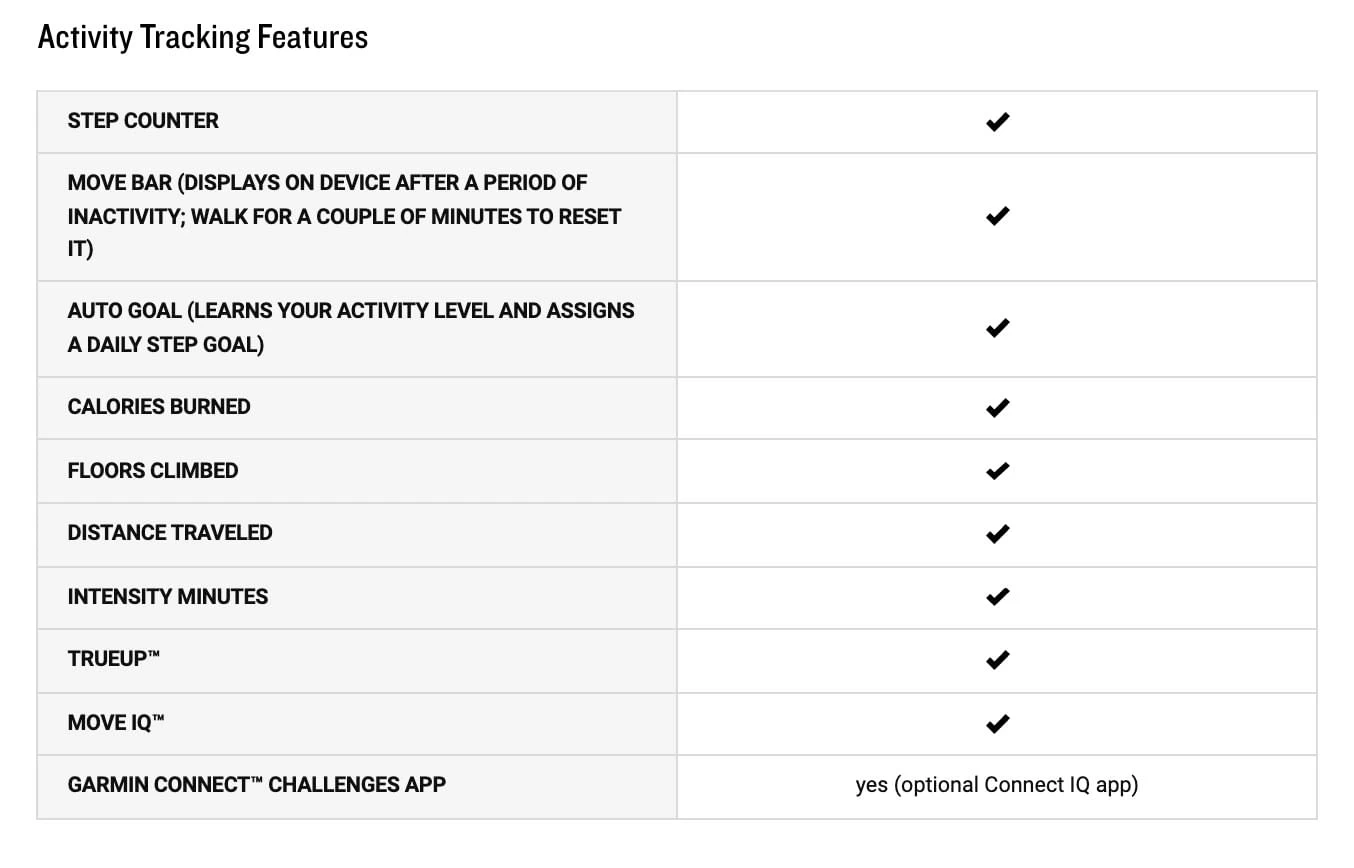The height and width of the screenshot is (868, 1354).
Task: Select the CALORIES BURNED label
Action: click(159, 407)
